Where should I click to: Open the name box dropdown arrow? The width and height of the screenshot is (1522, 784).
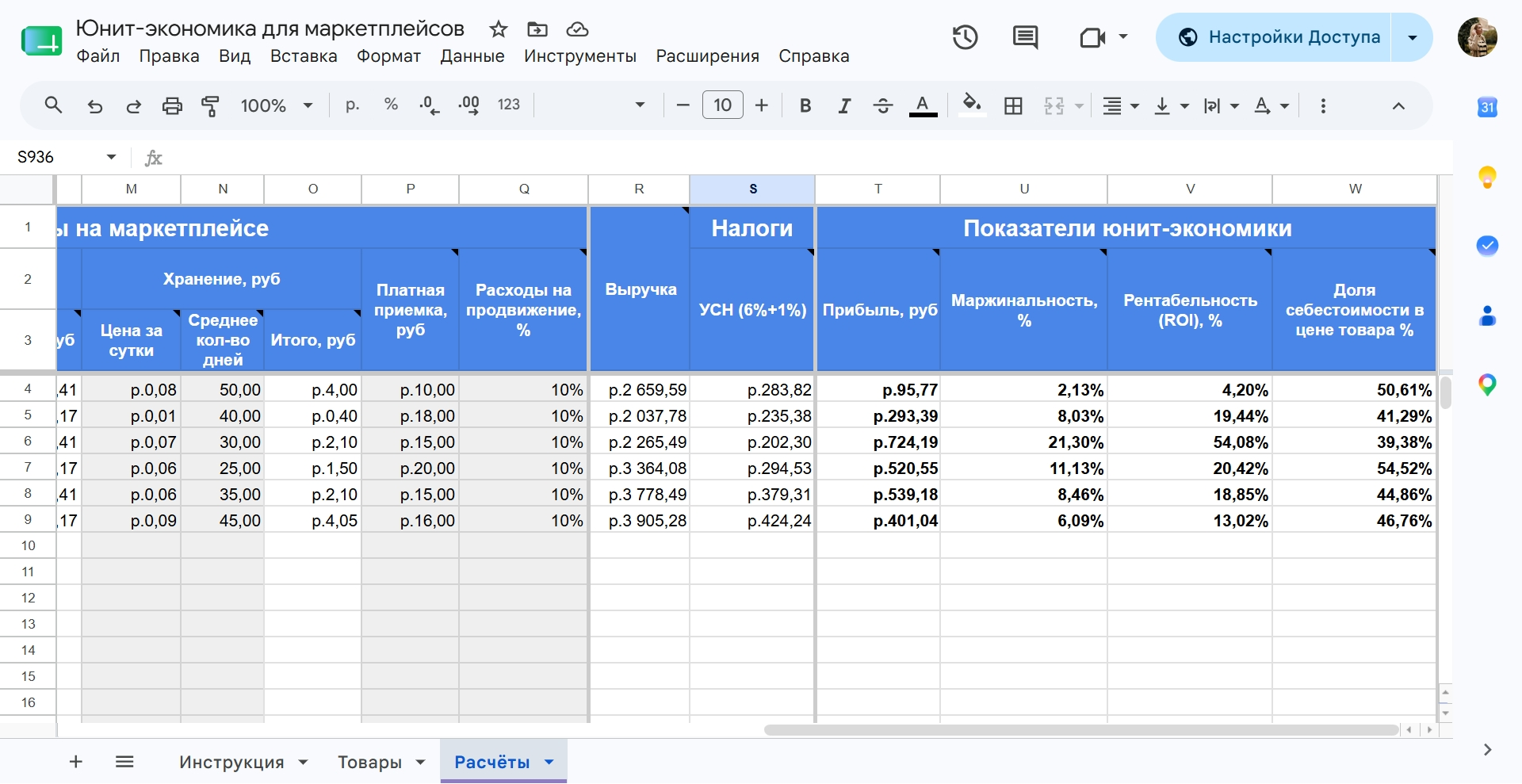pyautogui.click(x=111, y=157)
